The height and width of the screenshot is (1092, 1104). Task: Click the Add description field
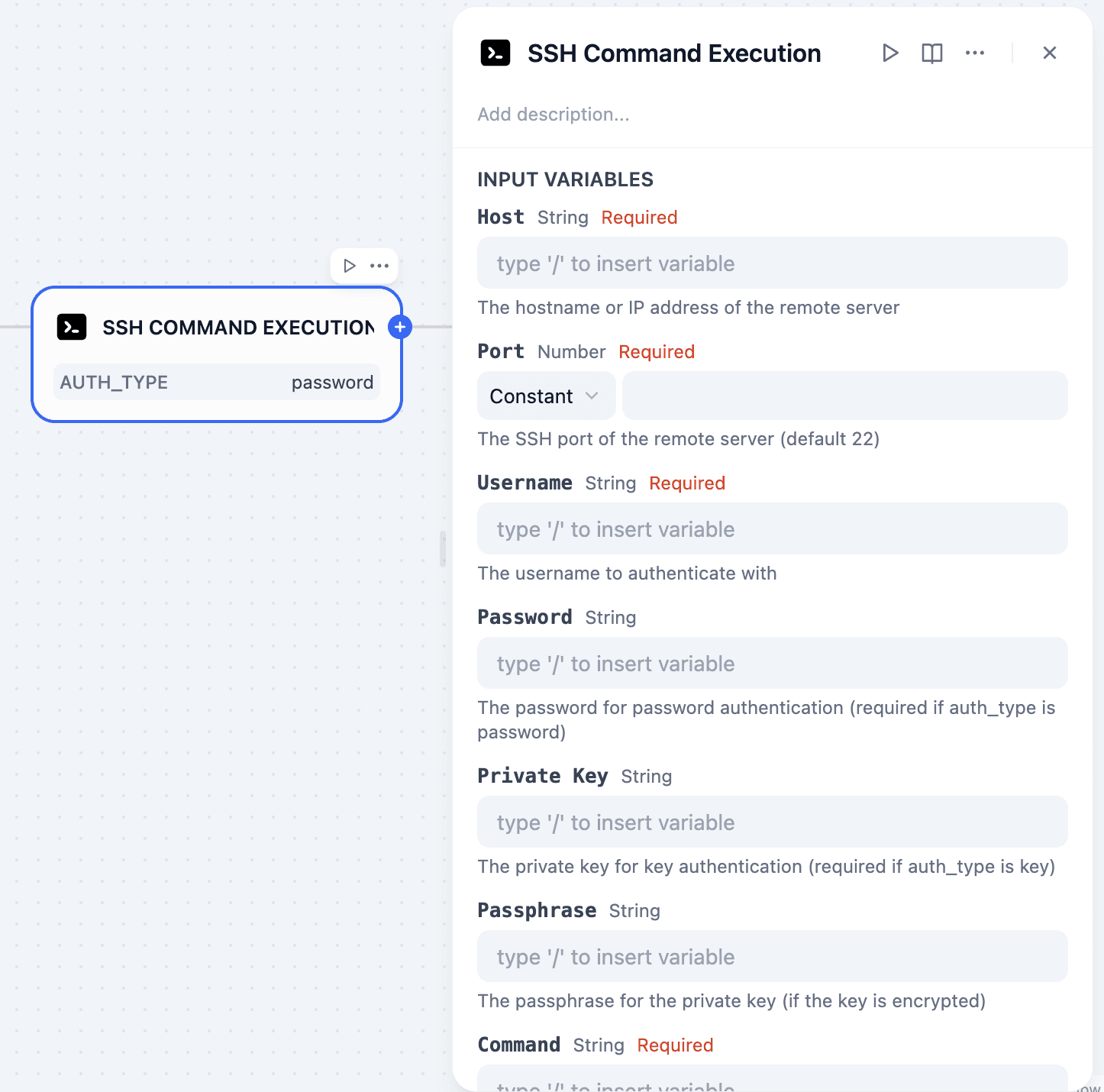coord(554,115)
